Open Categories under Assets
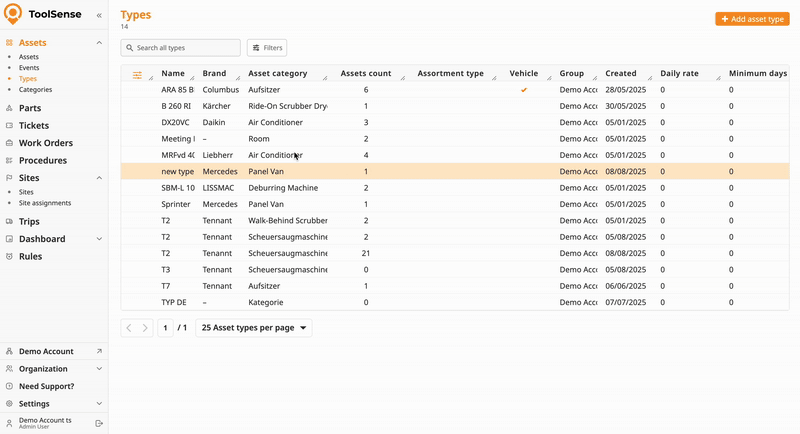Viewport: 800px width, 434px height. [35, 89]
